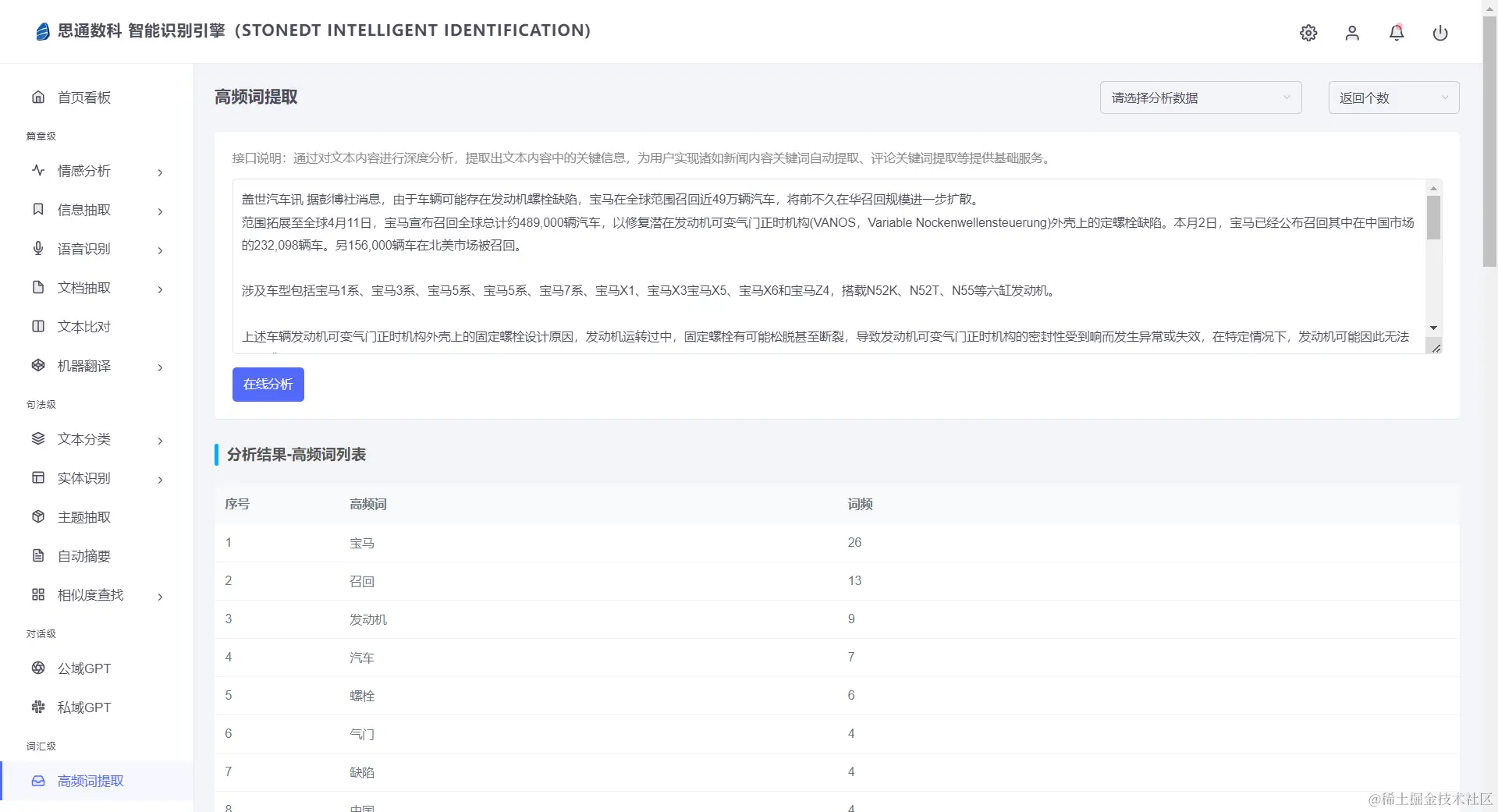This screenshot has height=812, width=1498.
Task: View notifications with the bell icon
Action: [1397, 33]
